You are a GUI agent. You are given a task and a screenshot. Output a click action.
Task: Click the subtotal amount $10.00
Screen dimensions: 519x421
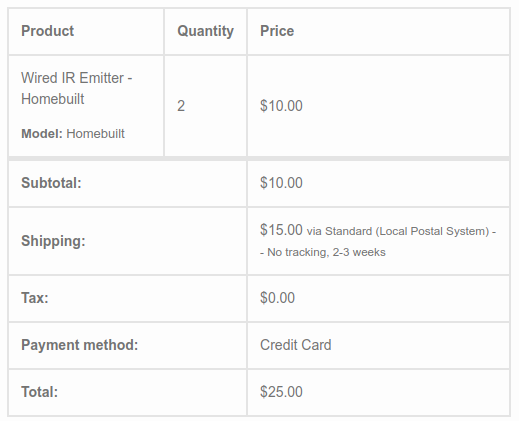coord(281,183)
